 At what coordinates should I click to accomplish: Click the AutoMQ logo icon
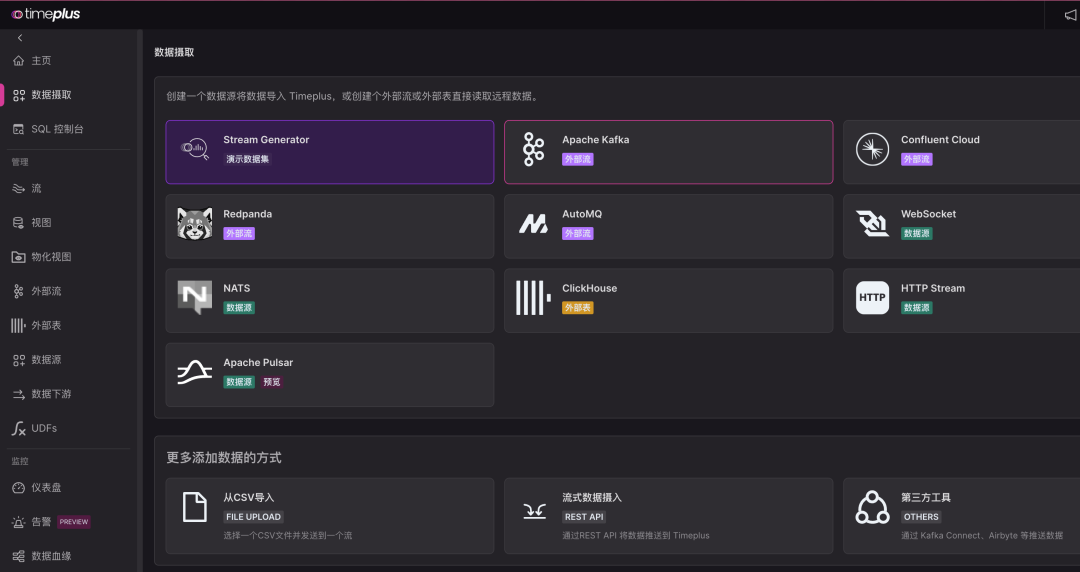(533, 223)
